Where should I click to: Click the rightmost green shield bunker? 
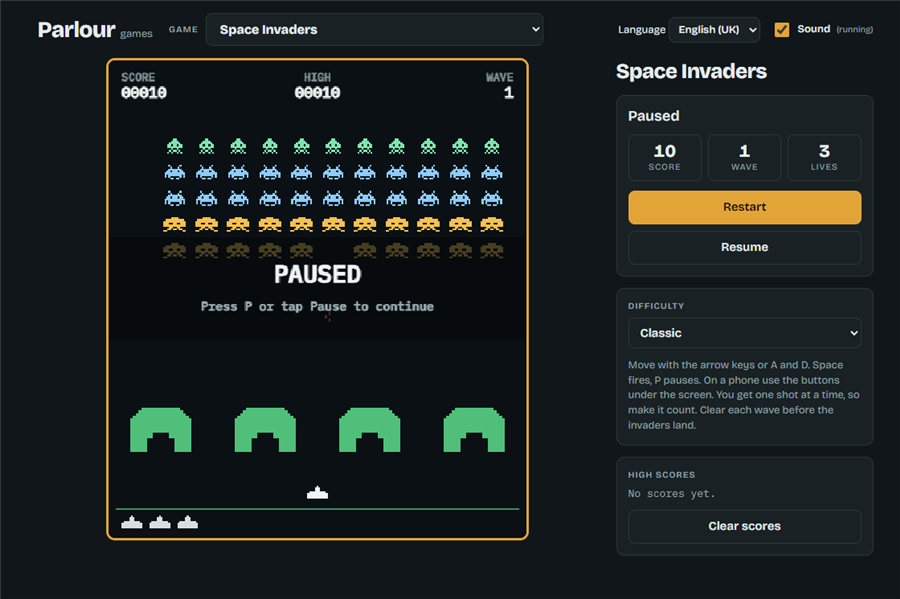(474, 430)
